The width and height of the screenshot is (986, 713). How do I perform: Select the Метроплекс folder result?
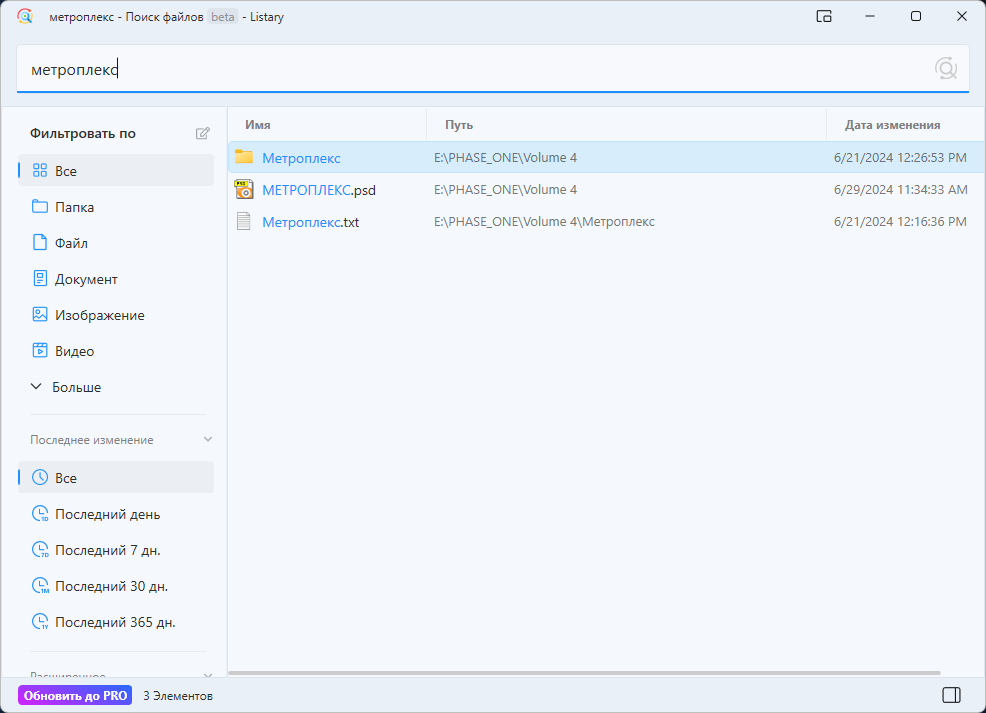click(606, 157)
